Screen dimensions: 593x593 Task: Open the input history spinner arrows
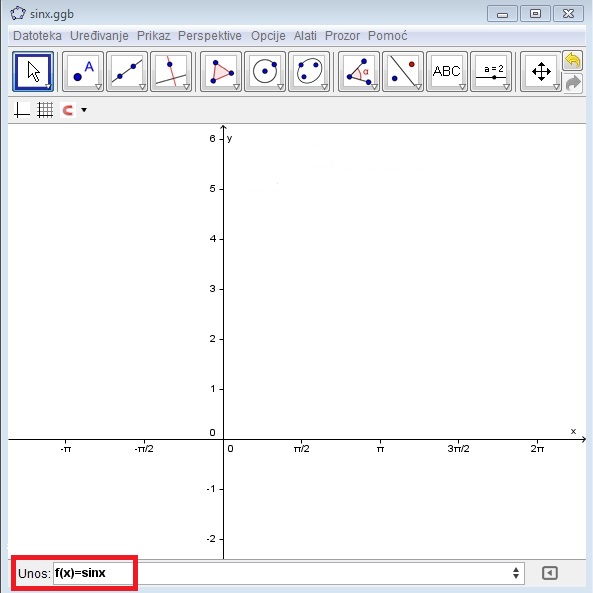516,573
